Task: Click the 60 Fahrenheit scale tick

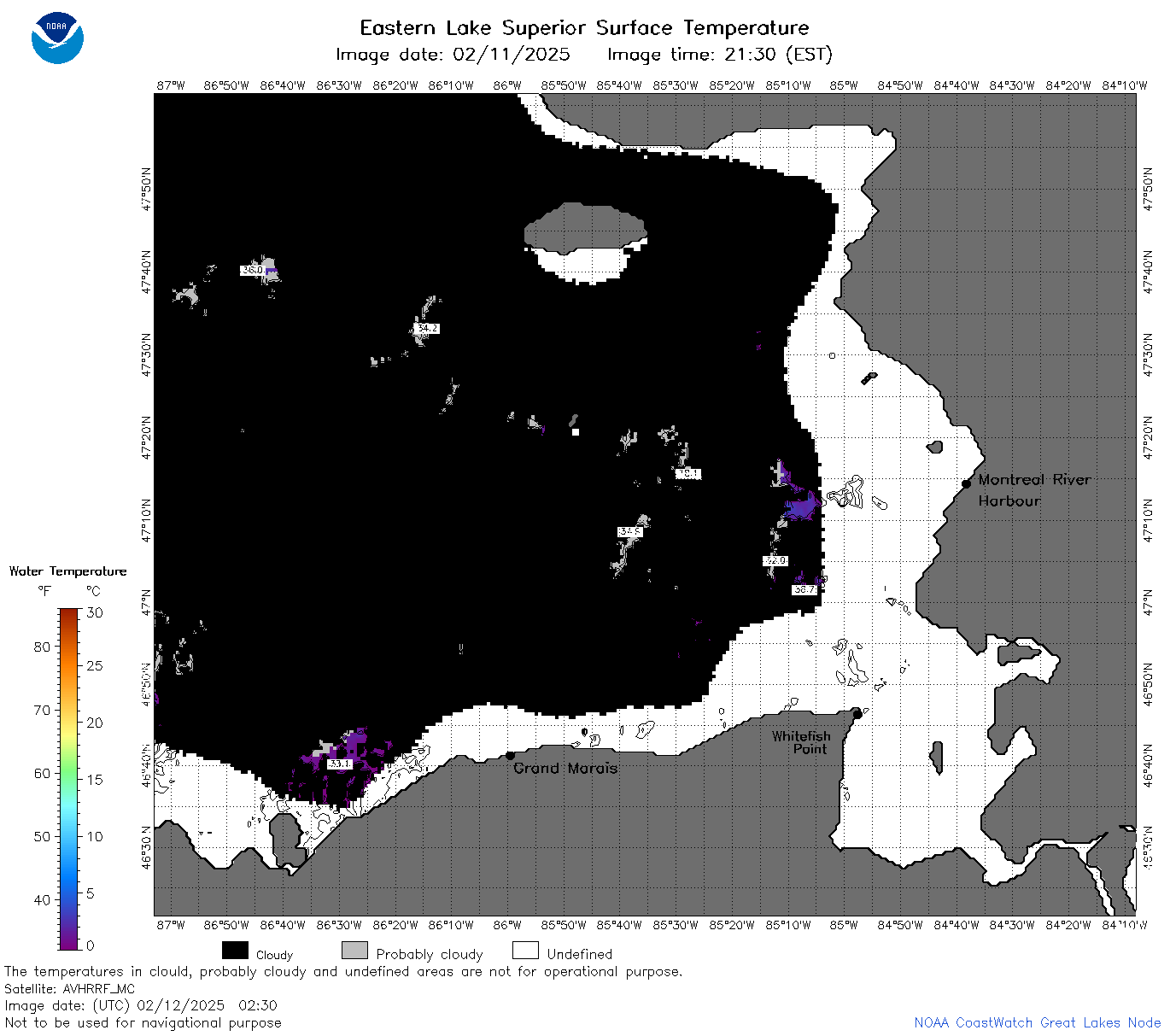Action: pos(42,773)
